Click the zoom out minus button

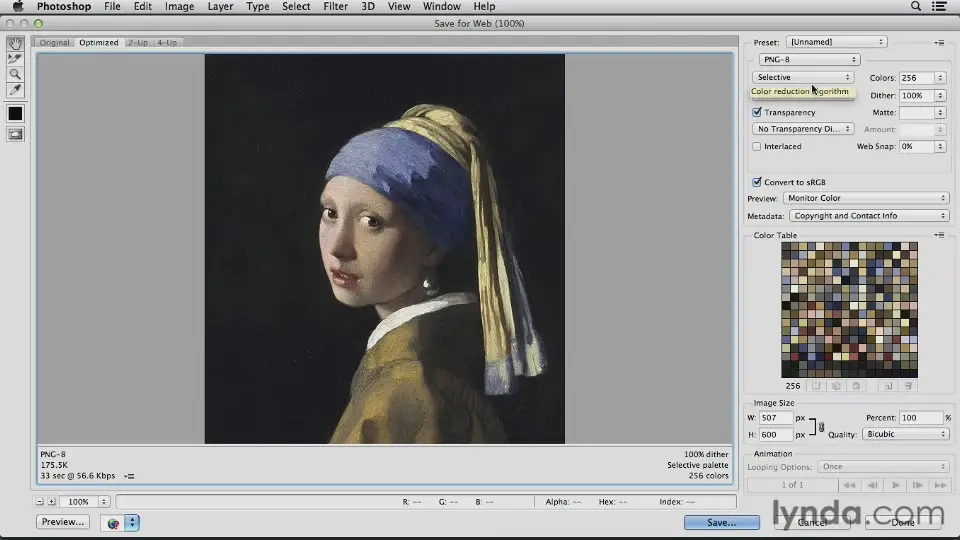pos(39,501)
